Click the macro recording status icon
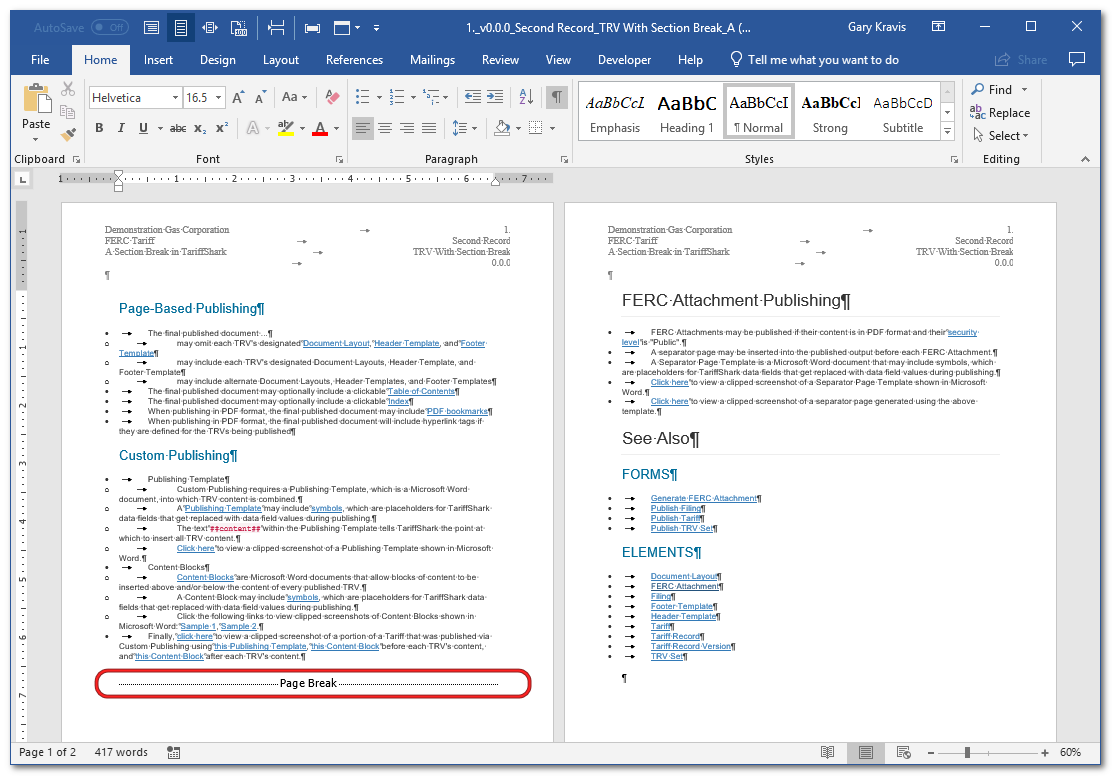Viewport: 1112px width, 776px height. pos(174,753)
